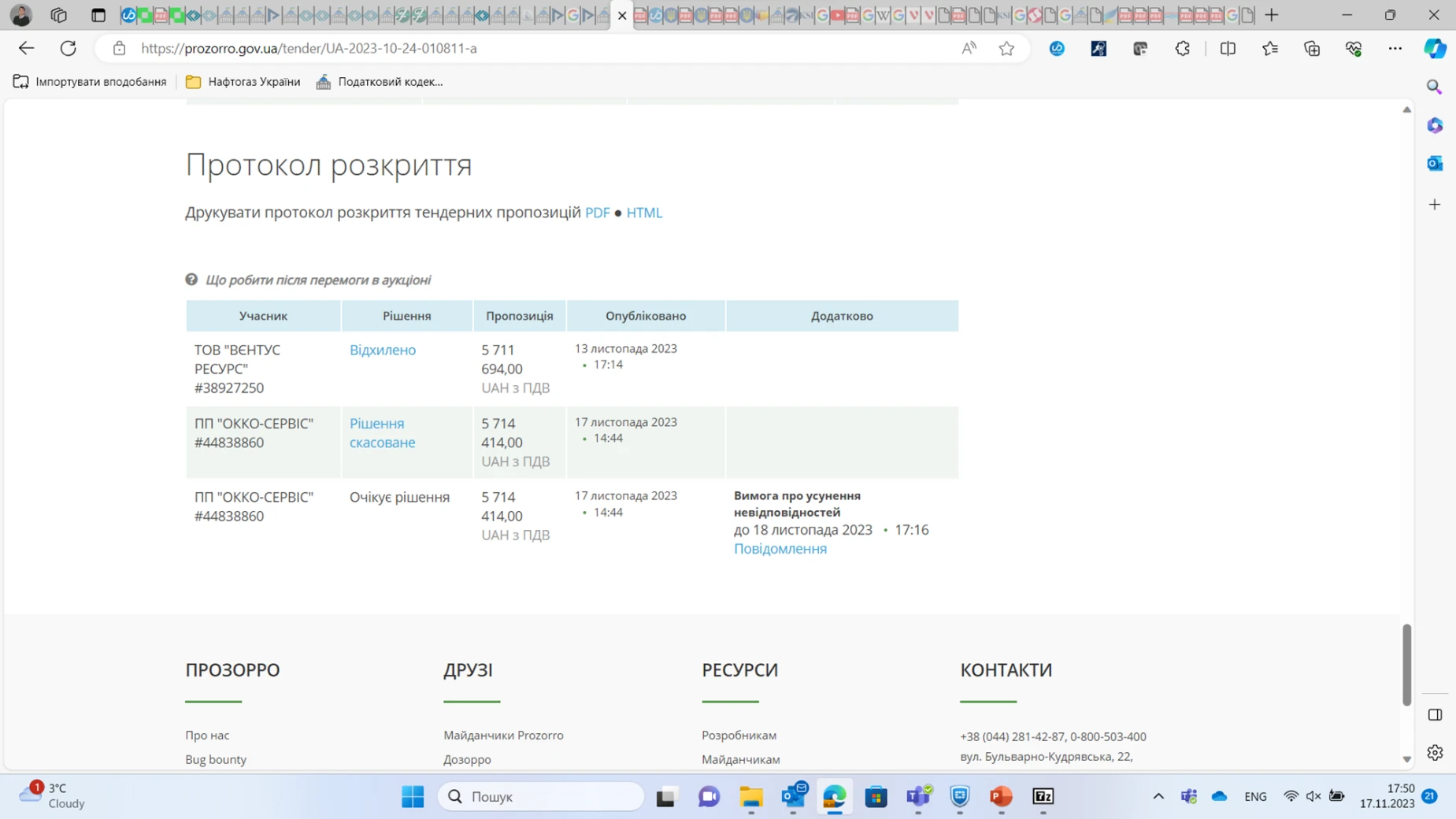The height and width of the screenshot is (819, 1456).
Task: Open the Повідомлення link in the table
Action: [x=780, y=548]
